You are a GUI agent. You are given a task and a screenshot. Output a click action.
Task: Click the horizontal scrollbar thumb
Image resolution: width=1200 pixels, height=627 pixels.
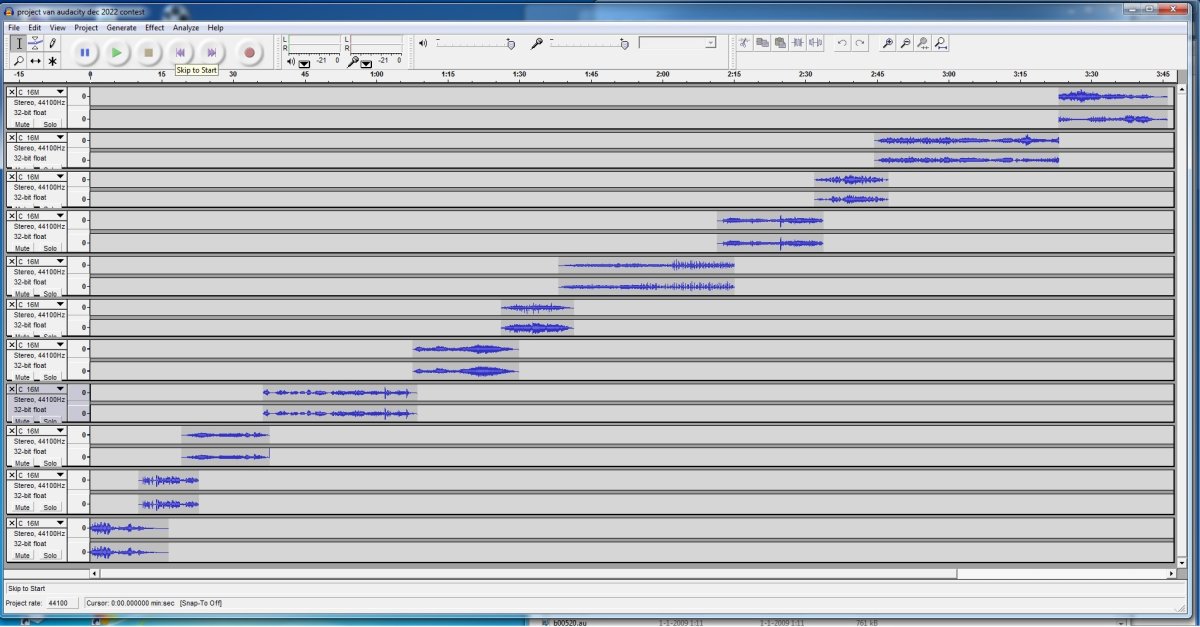click(528, 574)
